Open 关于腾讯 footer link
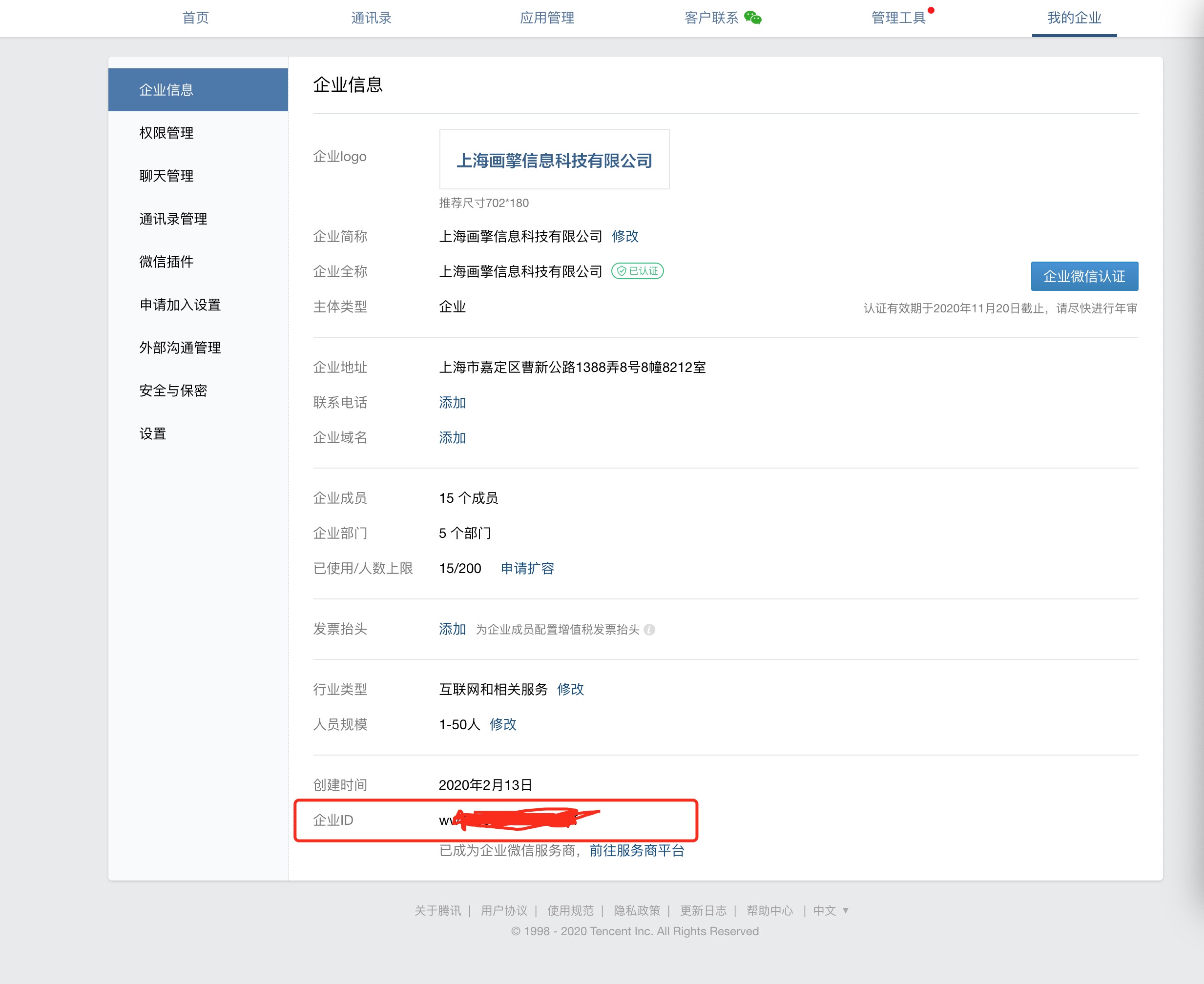Image resolution: width=1204 pixels, height=984 pixels. (437, 910)
